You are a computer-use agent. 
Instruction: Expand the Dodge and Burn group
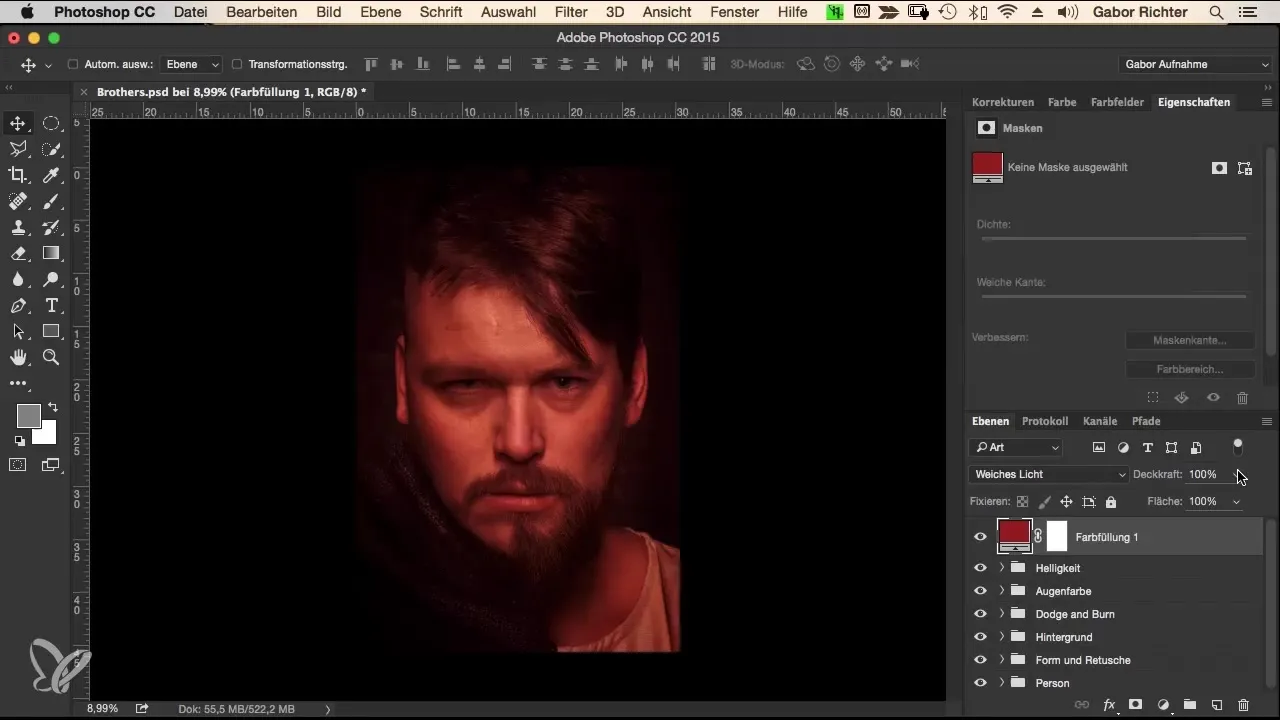1002,614
